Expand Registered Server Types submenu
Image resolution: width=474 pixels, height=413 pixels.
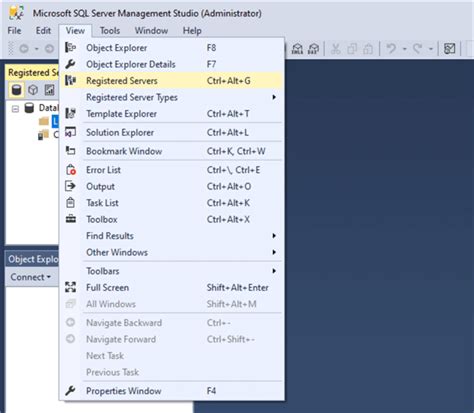172,97
